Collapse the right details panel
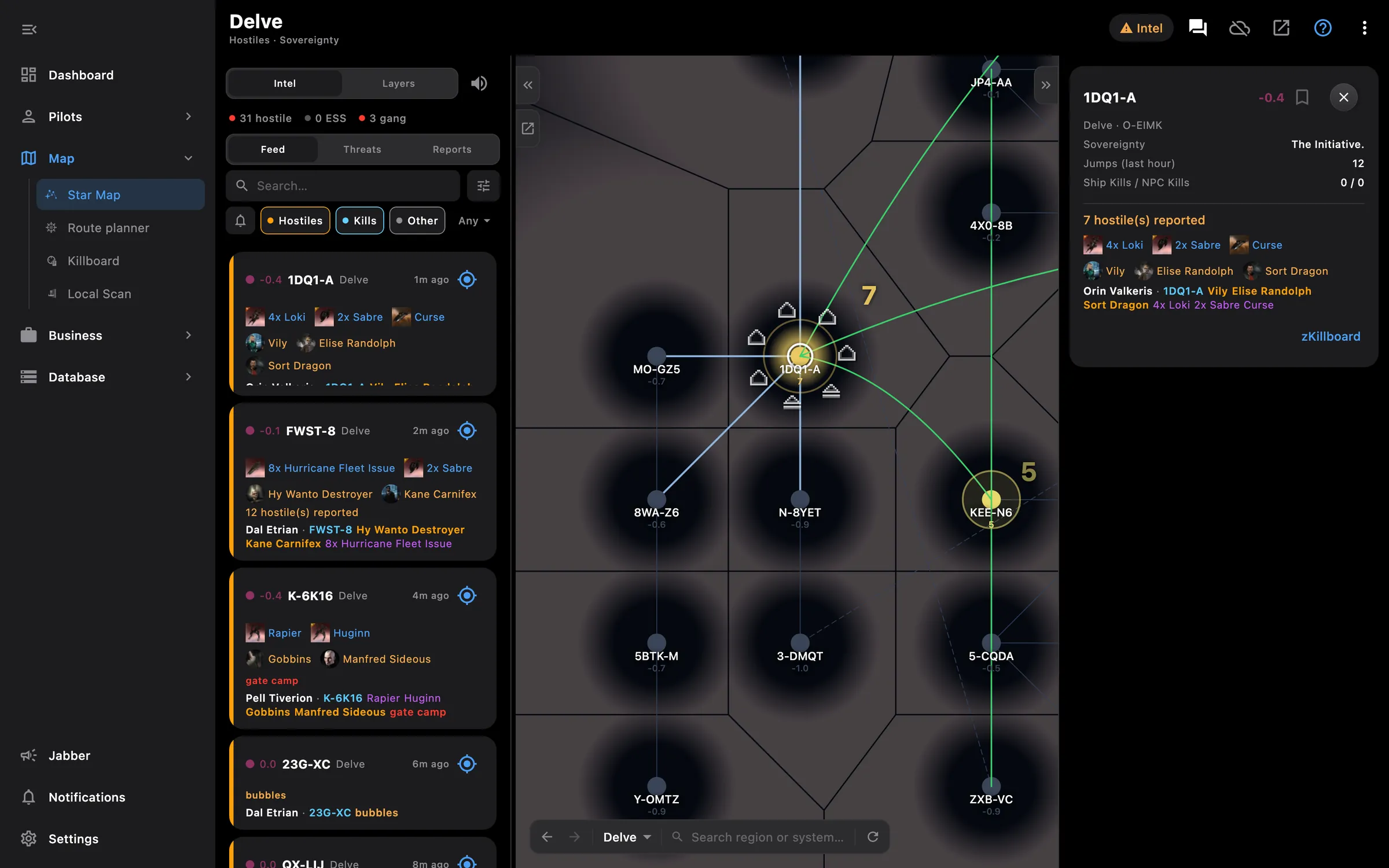This screenshot has width=1389, height=868. click(1045, 85)
